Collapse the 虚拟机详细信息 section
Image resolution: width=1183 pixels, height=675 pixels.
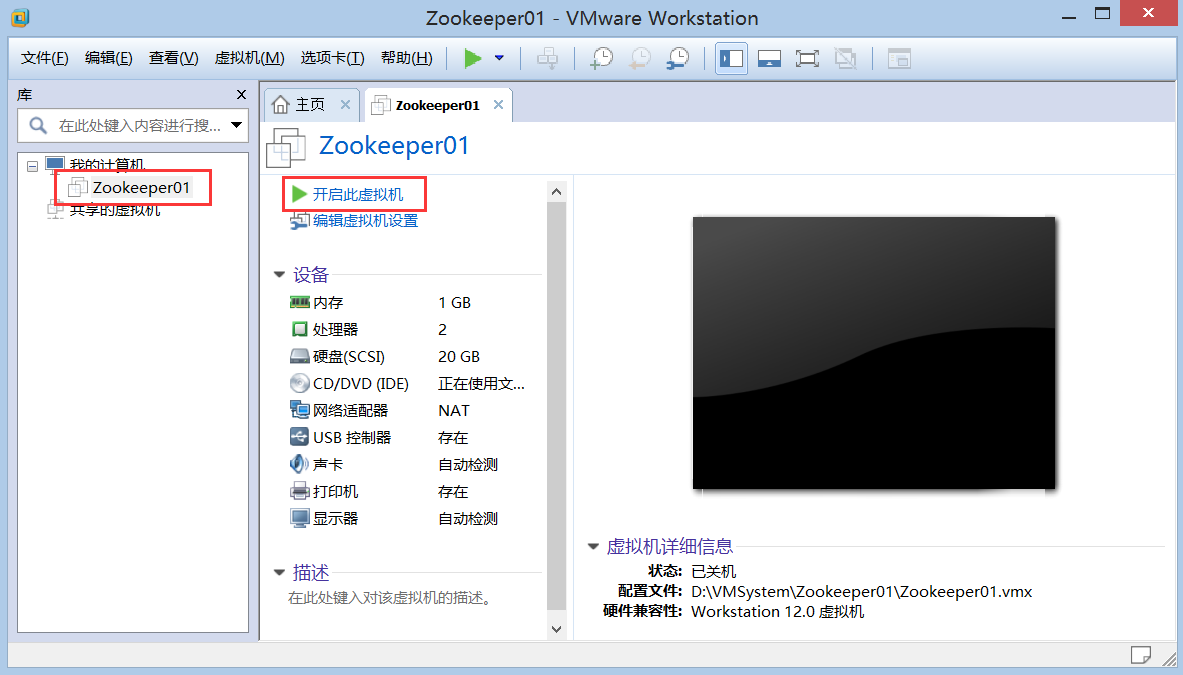[593, 547]
